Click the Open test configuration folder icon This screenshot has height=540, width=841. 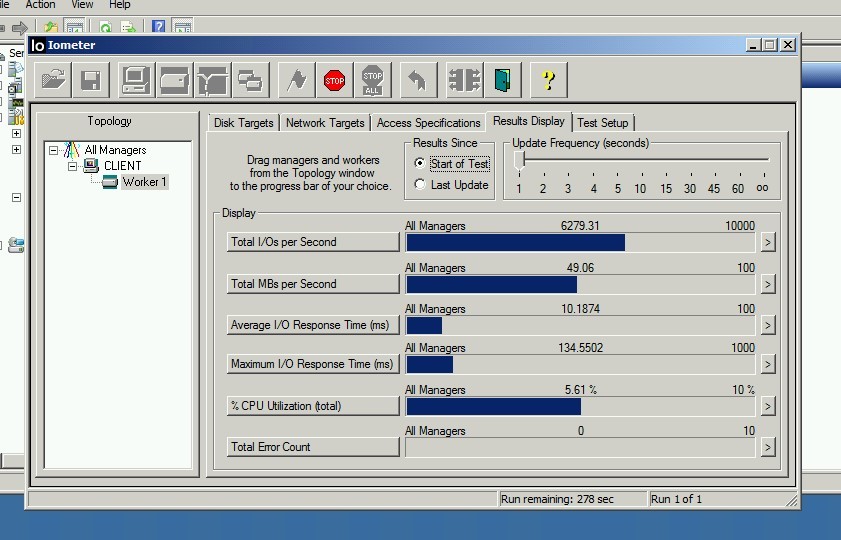(x=52, y=79)
